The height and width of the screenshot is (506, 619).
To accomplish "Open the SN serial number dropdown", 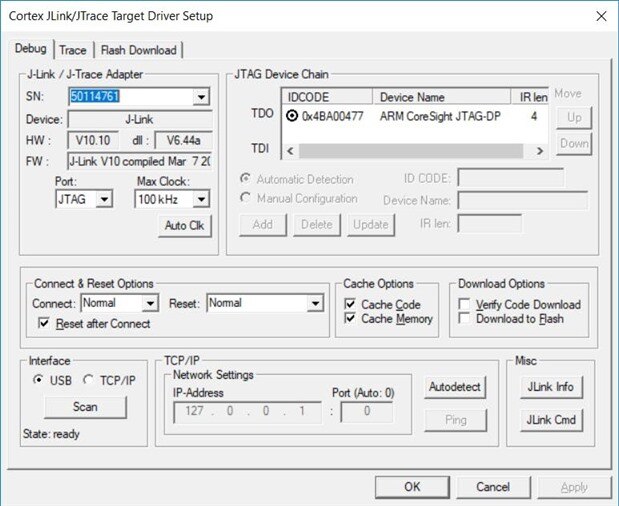I will click(x=201, y=97).
